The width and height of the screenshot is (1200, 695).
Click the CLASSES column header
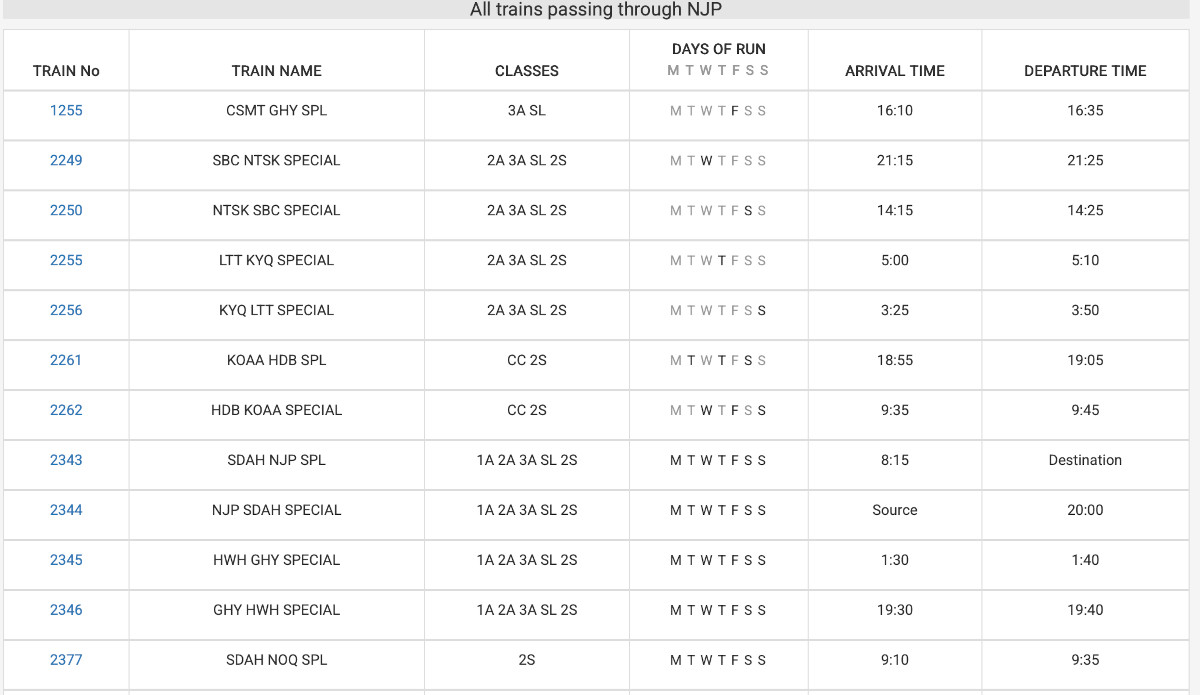tap(527, 71)
